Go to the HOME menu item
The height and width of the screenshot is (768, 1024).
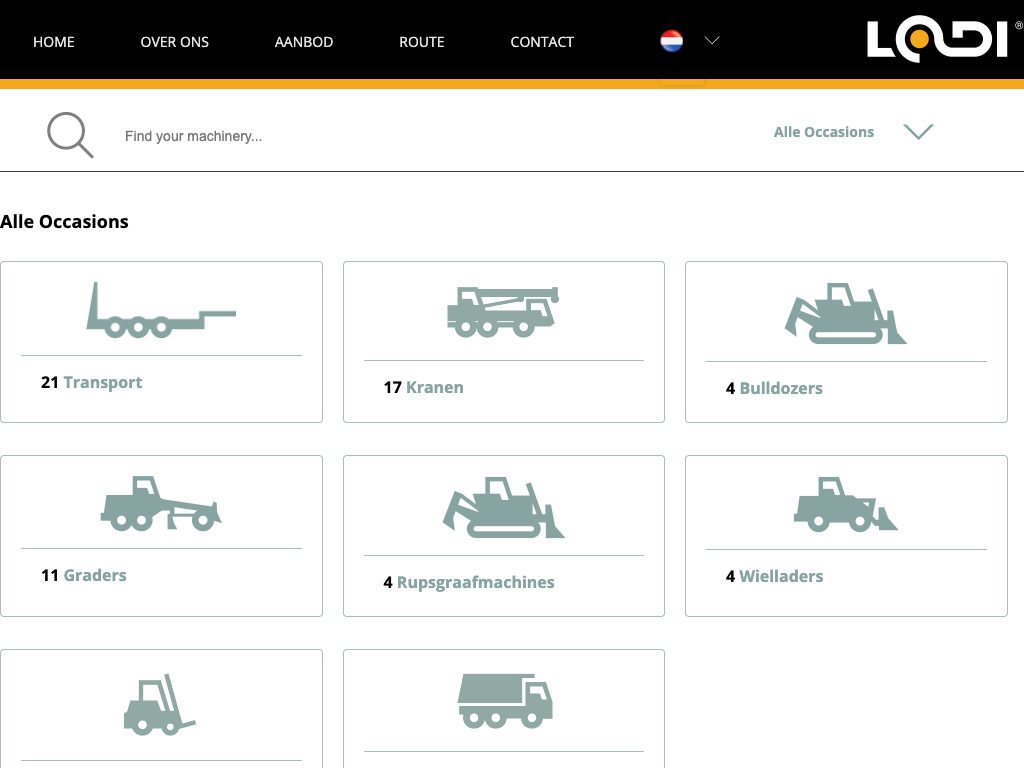click(x=54, y=42)
